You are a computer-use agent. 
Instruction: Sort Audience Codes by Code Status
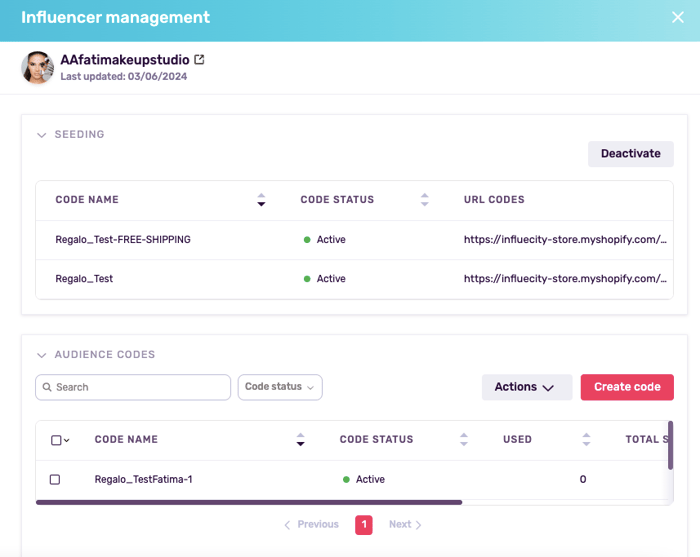tap(463, 440)
